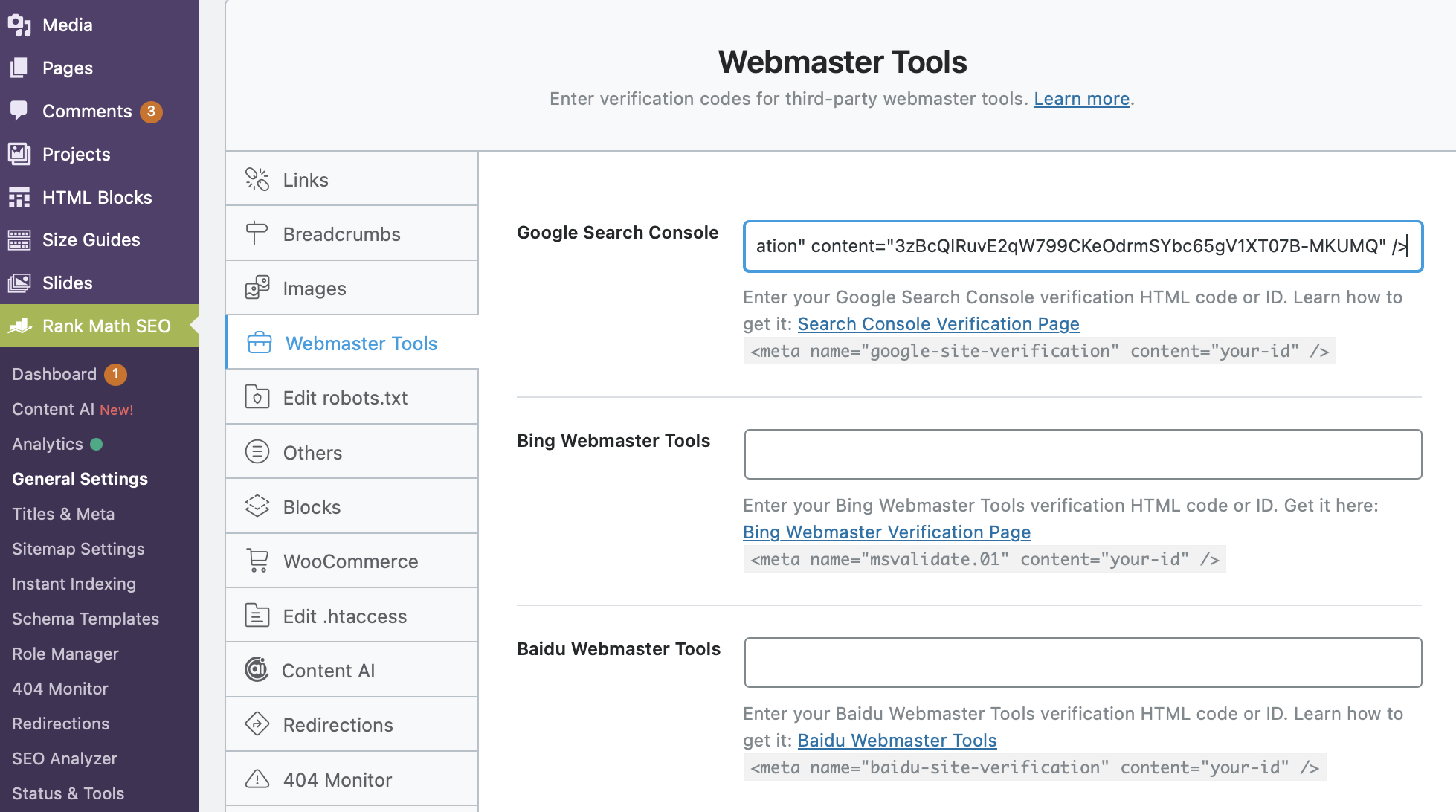The width and height of the screenshot is (1456, 812).
Task: Focus the Bing Webmaster Tools input
Action: coord(1083,454)
